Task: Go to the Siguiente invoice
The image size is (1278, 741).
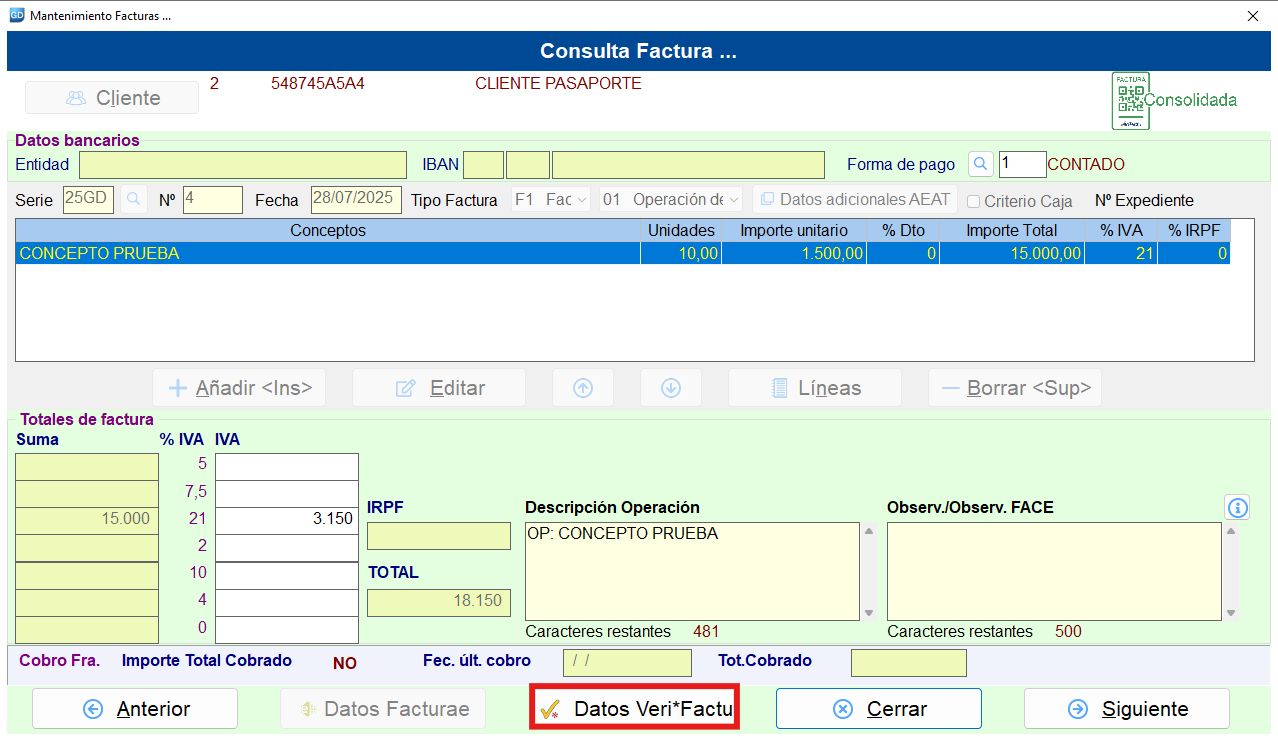Action: tap(1127, 709)
